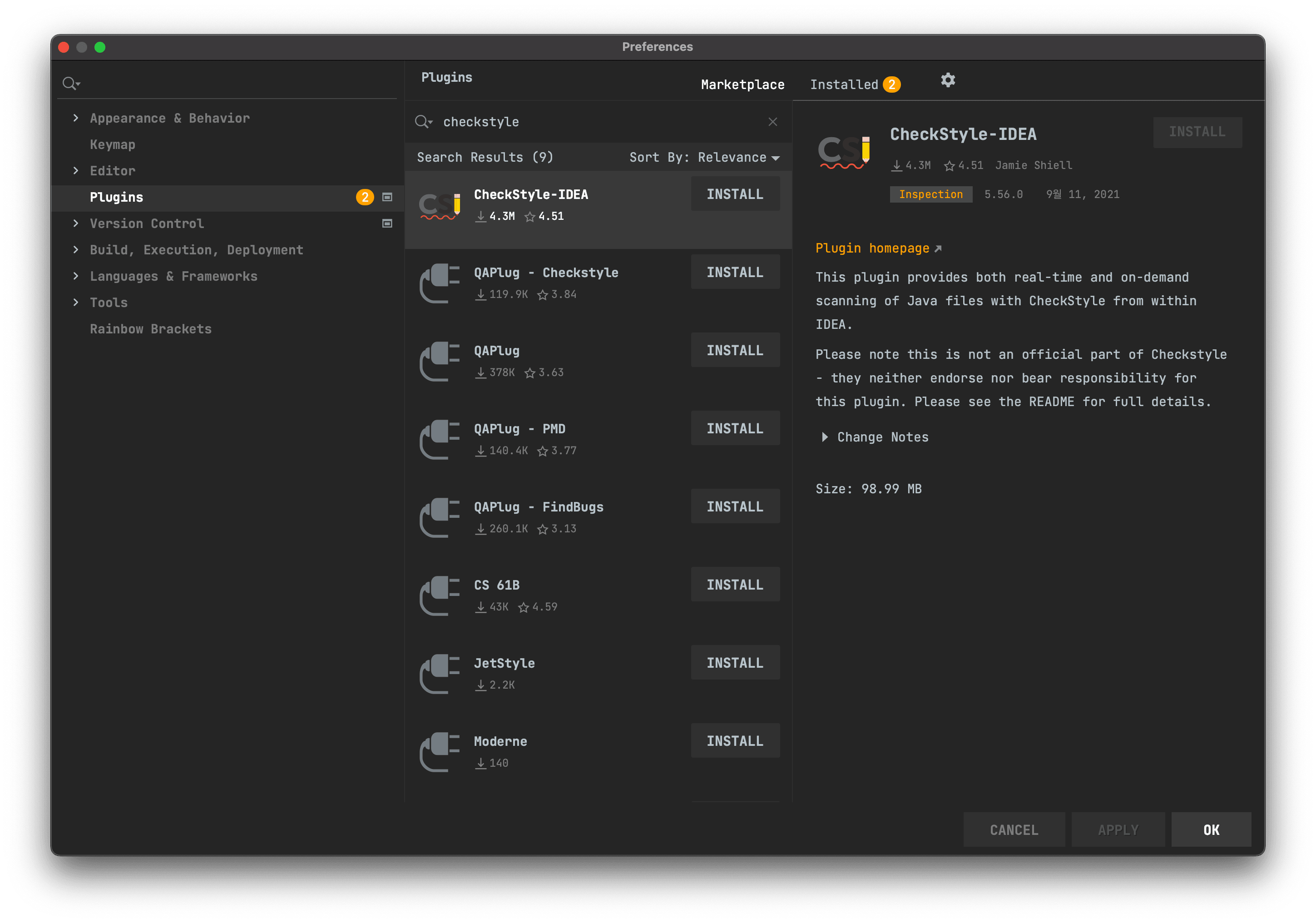
Task: Confirm with the OK button
Action: tap(1211, 829)
